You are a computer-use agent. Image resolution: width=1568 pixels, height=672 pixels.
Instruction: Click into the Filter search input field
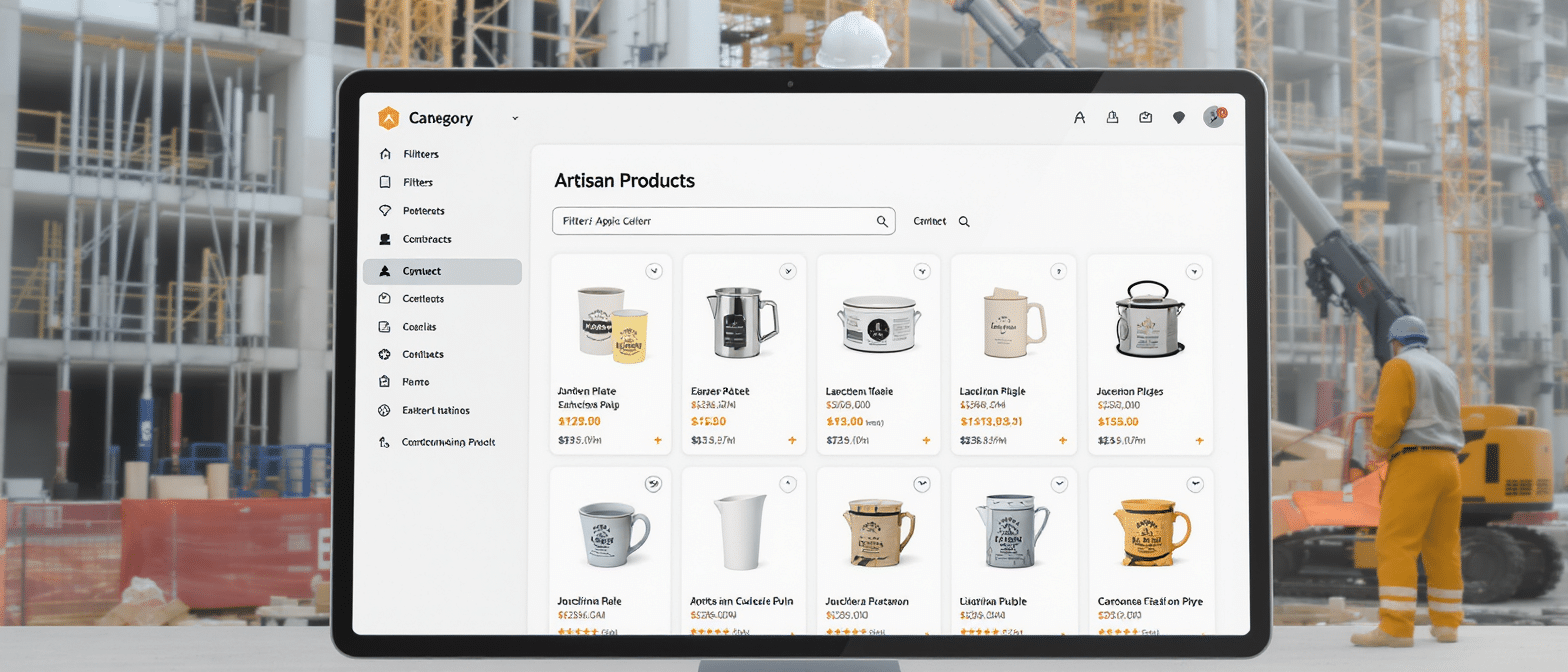click(x=710, y=221)
